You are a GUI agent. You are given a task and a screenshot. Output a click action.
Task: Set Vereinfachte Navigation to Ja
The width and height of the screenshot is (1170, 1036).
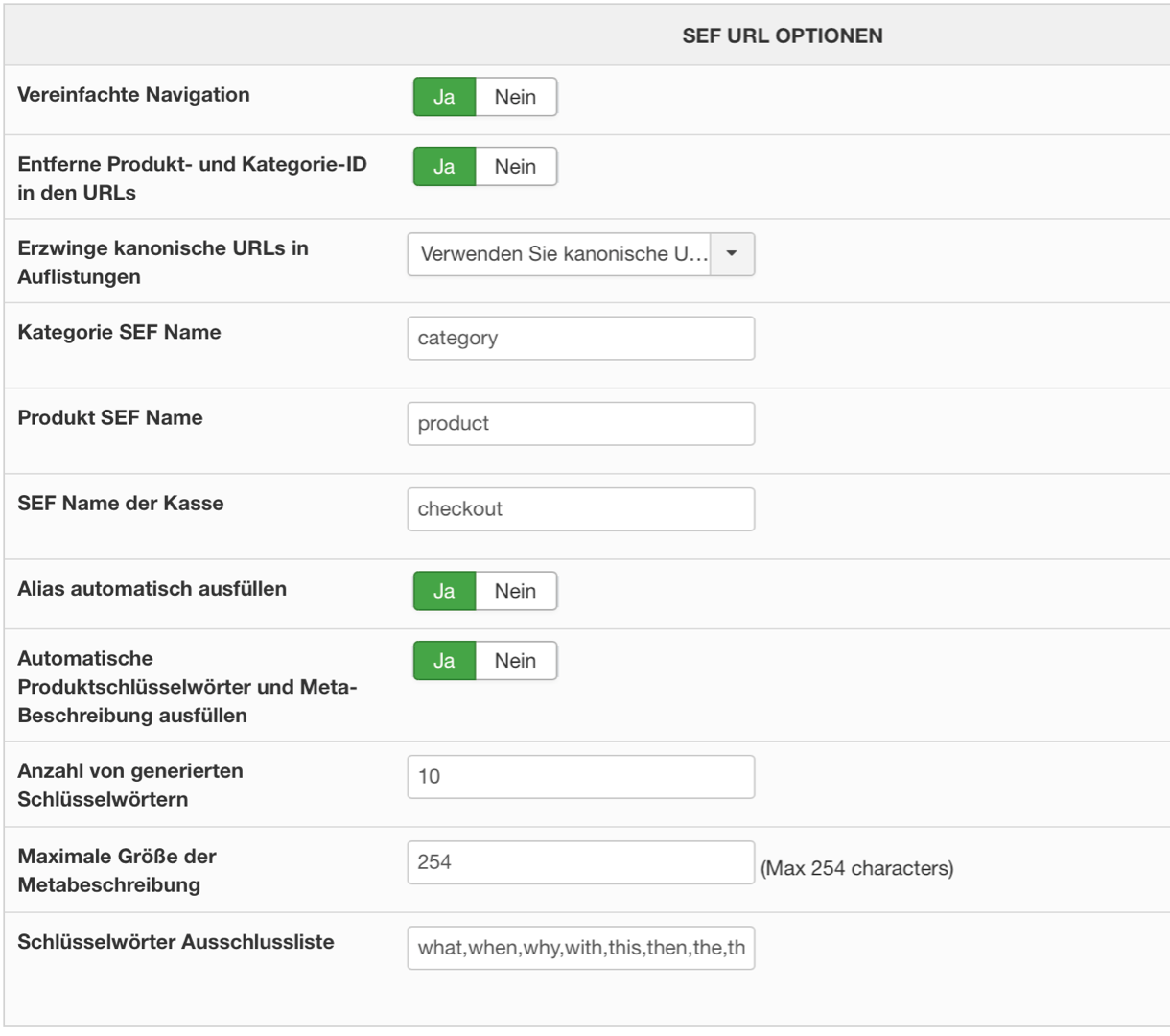[x=444, y=97]
